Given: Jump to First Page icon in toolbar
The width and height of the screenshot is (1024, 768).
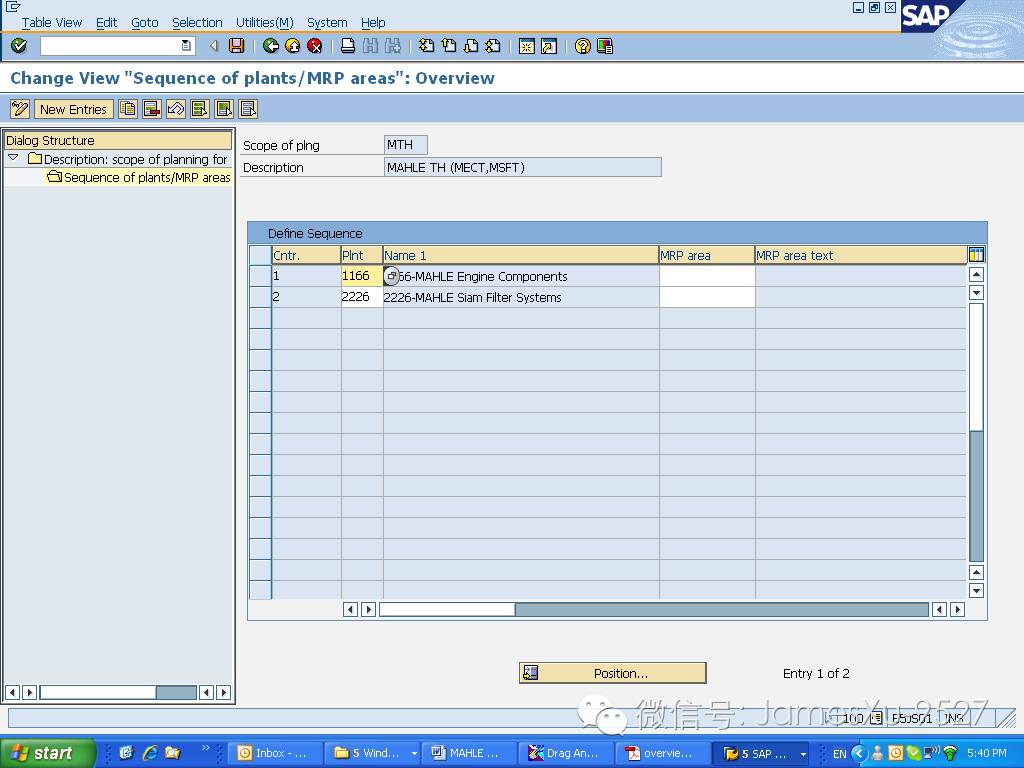Looking at the screenshot, I should point(426,46).
